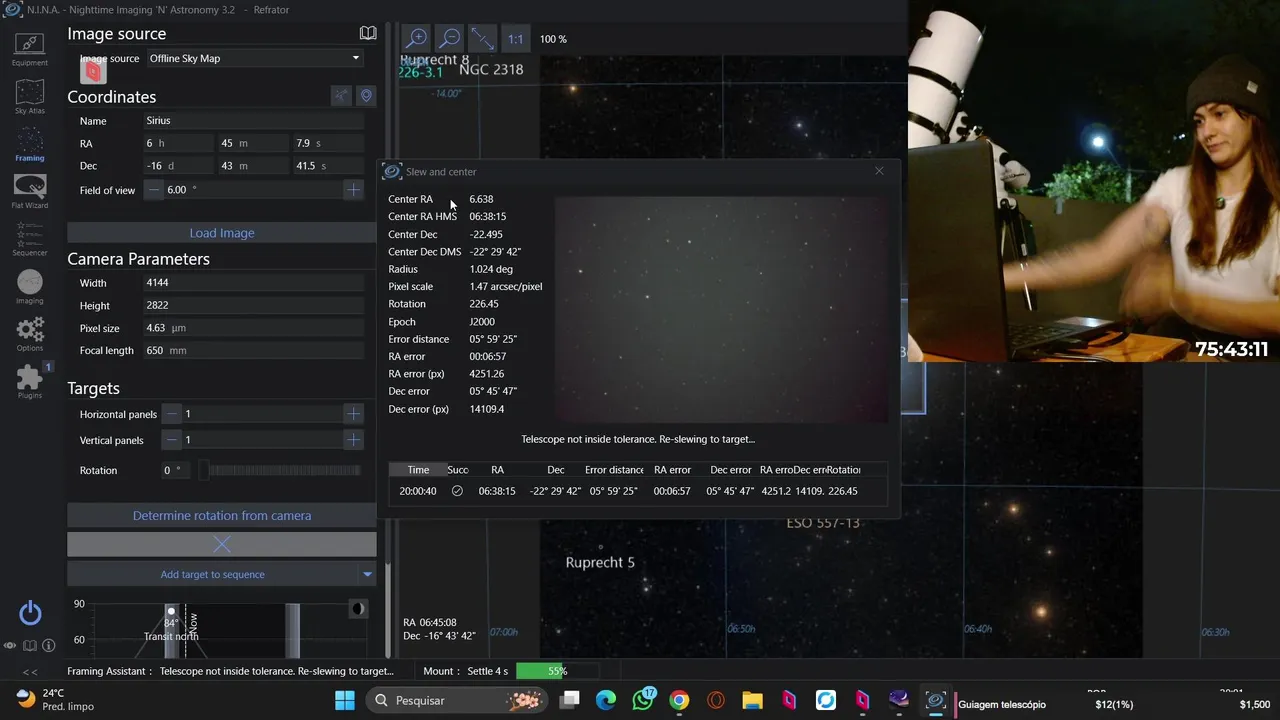Close the Slew and center dialog
Viewport: 1280px width, 720px height.
point(879,171)
